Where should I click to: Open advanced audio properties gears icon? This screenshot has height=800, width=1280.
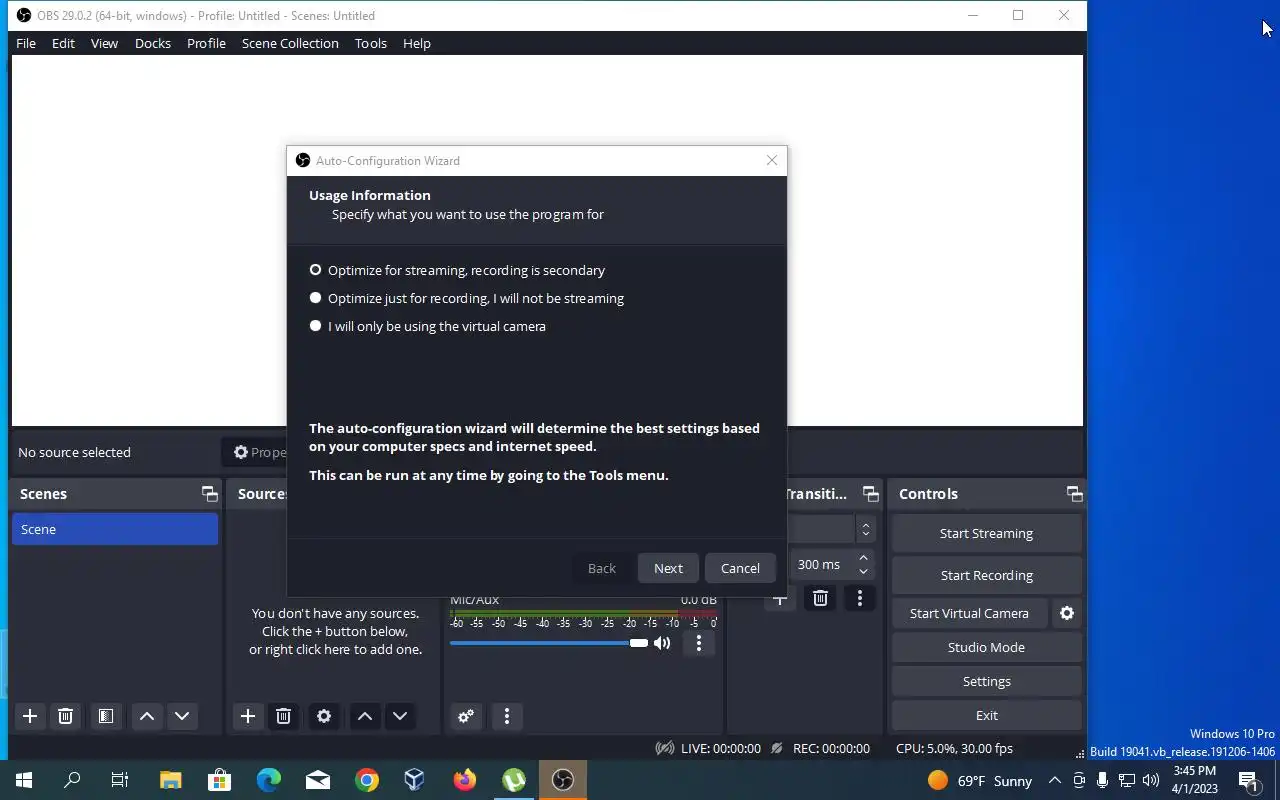pos(466,716)
